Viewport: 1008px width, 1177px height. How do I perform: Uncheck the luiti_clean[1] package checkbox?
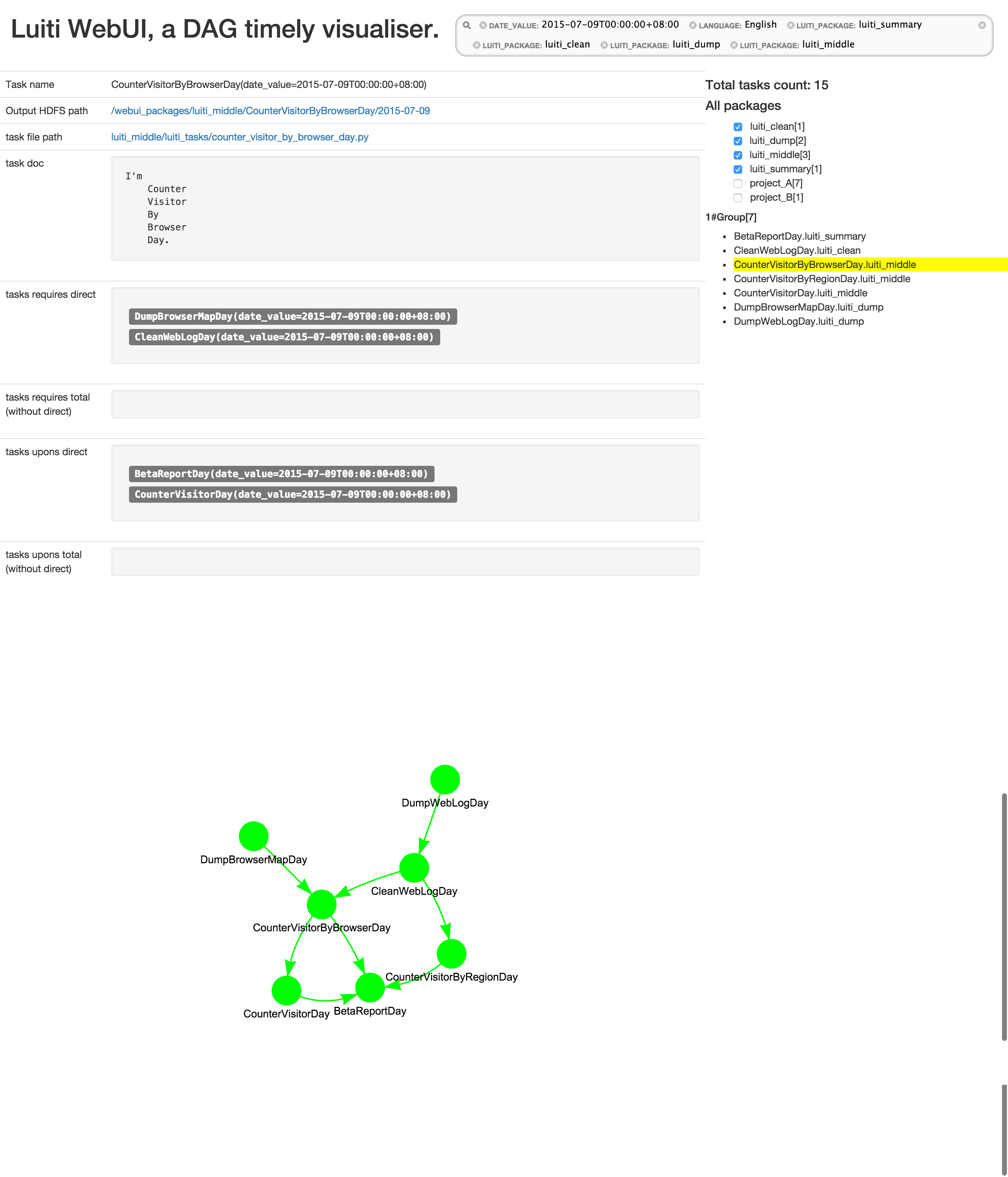[x=738, y=127]
